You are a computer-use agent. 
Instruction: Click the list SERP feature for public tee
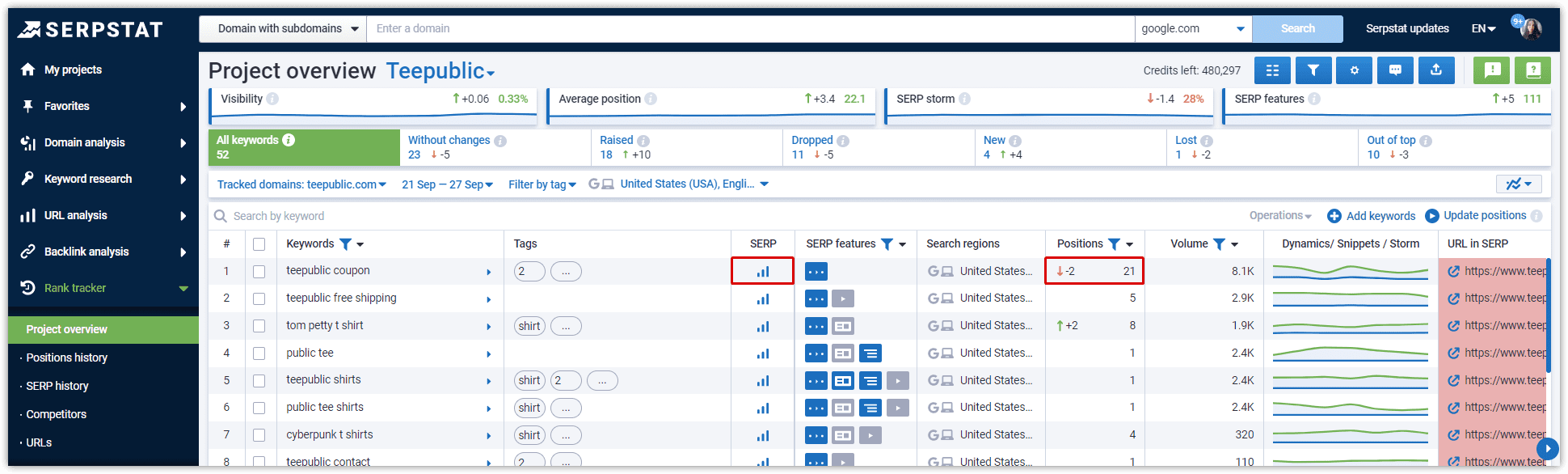[x=870, y=353]
